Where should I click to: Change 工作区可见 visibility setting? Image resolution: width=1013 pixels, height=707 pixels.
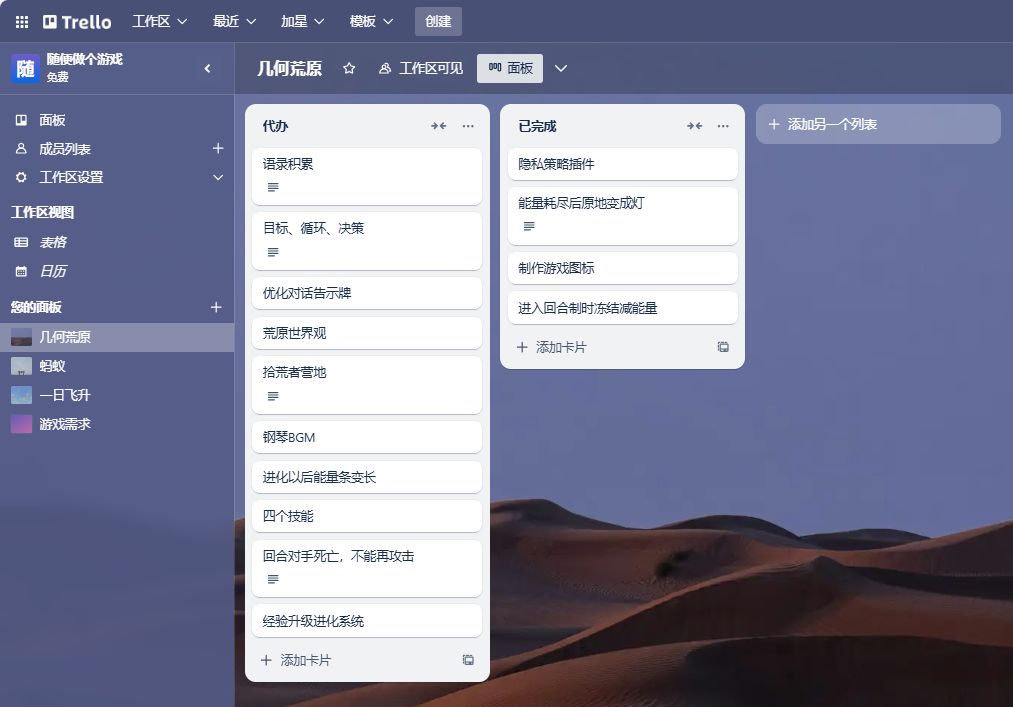[x=421, y=69]
